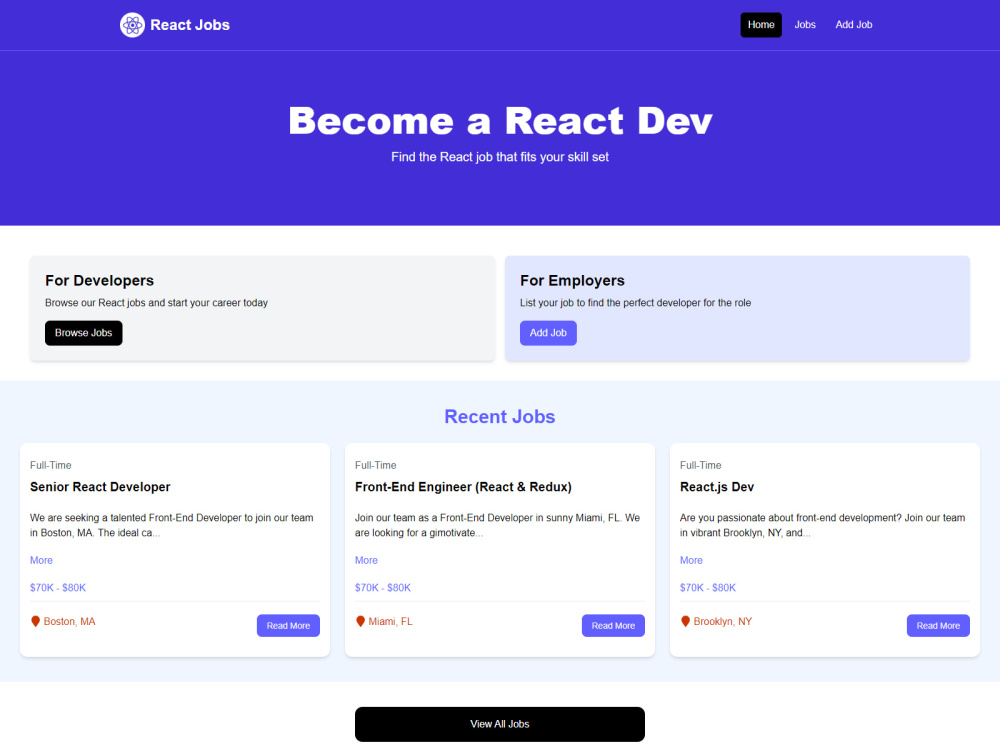Click the For Developers heading
This screenshot has height=750, width=1000.
[x=99, y=281]
